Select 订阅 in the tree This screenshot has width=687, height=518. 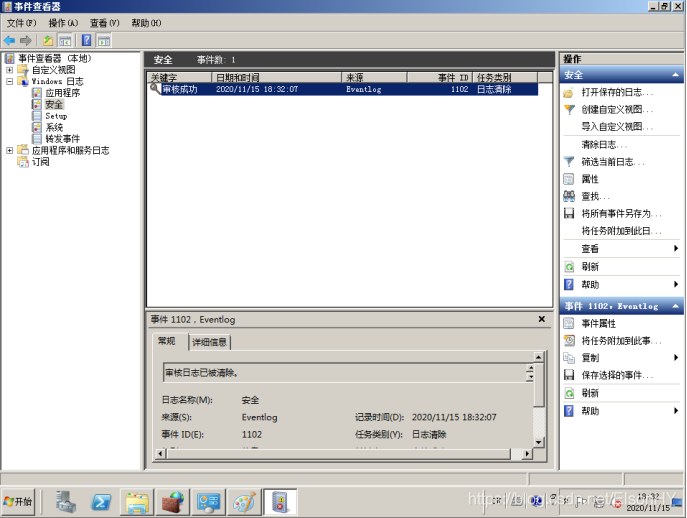tap(40, 162)
